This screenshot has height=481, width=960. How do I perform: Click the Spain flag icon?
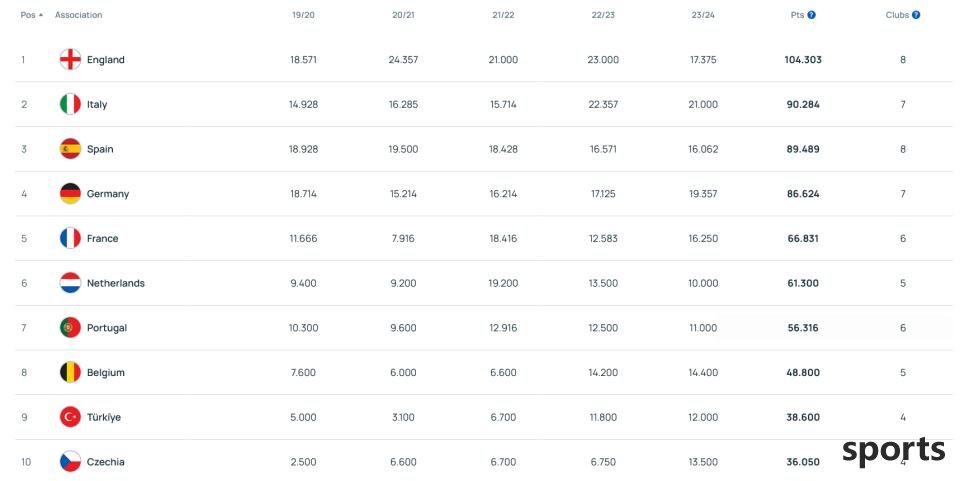70,149
